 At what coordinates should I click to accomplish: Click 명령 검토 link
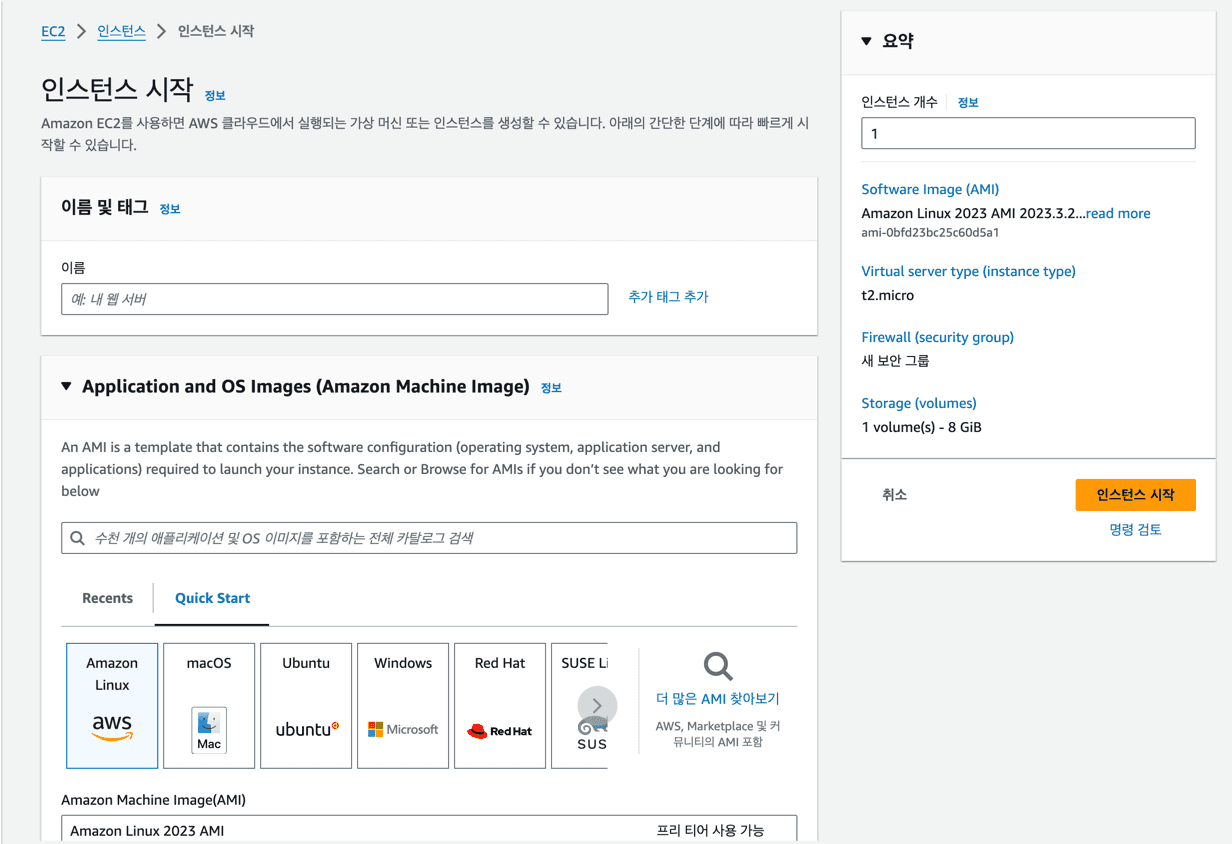tap(1135, 530)
